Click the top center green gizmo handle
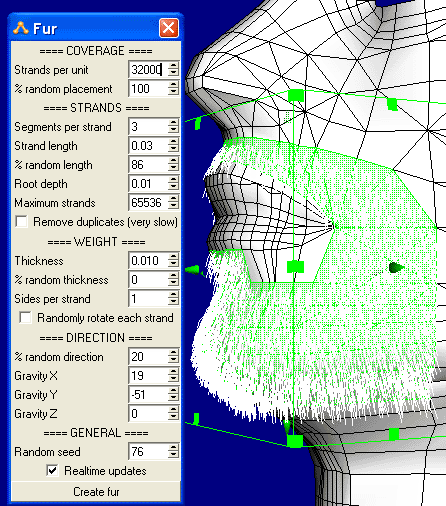Image resolution: width=446 pixels, height=506 pixels. tap(296, 95)
